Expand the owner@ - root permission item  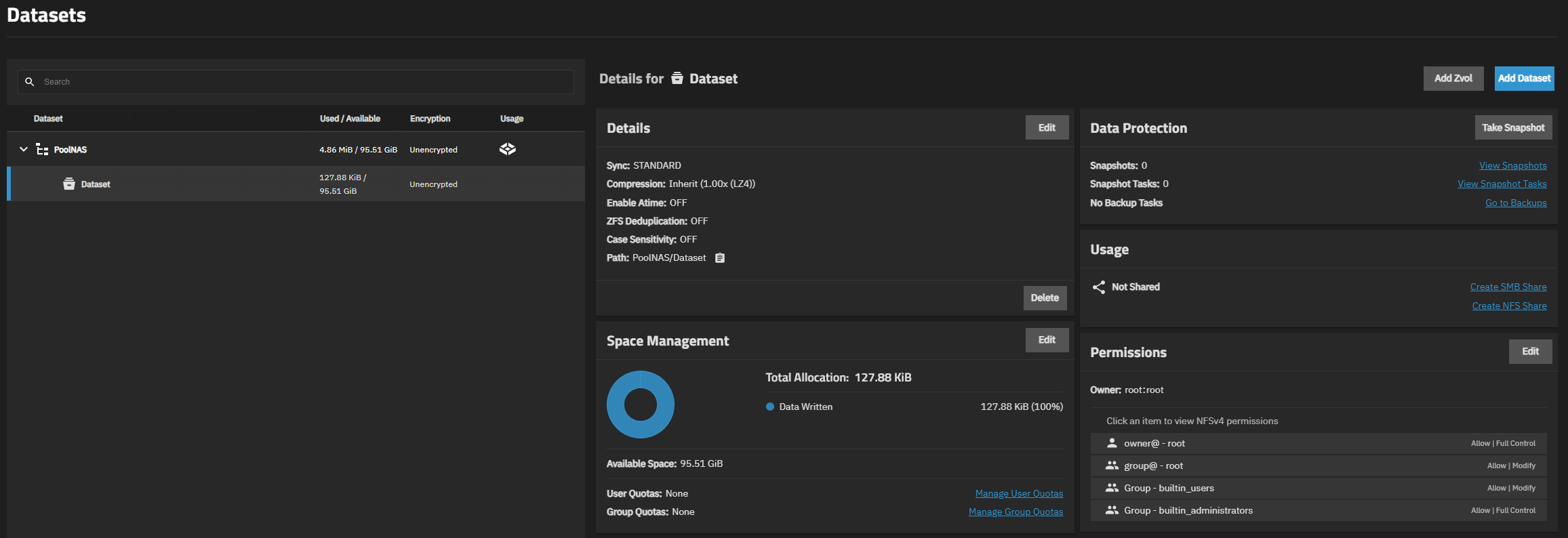tap(1318, 443)
